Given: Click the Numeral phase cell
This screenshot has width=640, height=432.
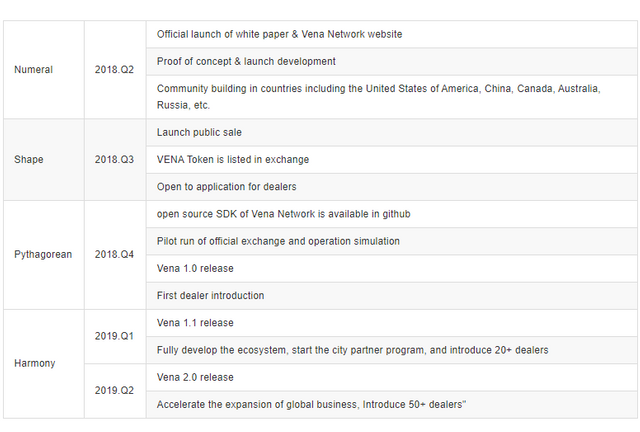Looking at the screenshot, I should [34, 70].
